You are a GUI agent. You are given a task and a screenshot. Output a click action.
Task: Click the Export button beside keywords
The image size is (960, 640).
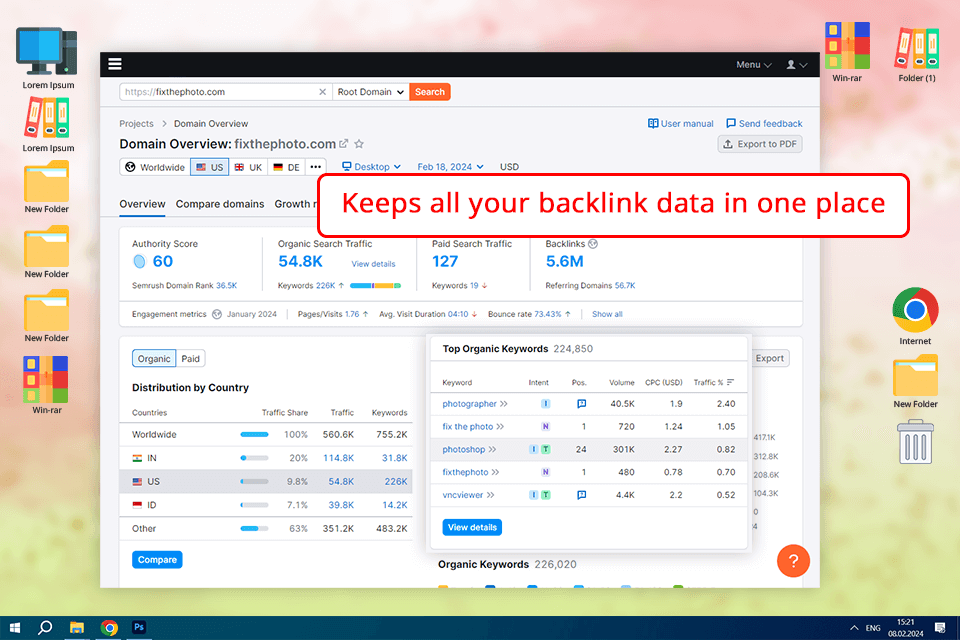pyautogui.click(x=770, y=358)
